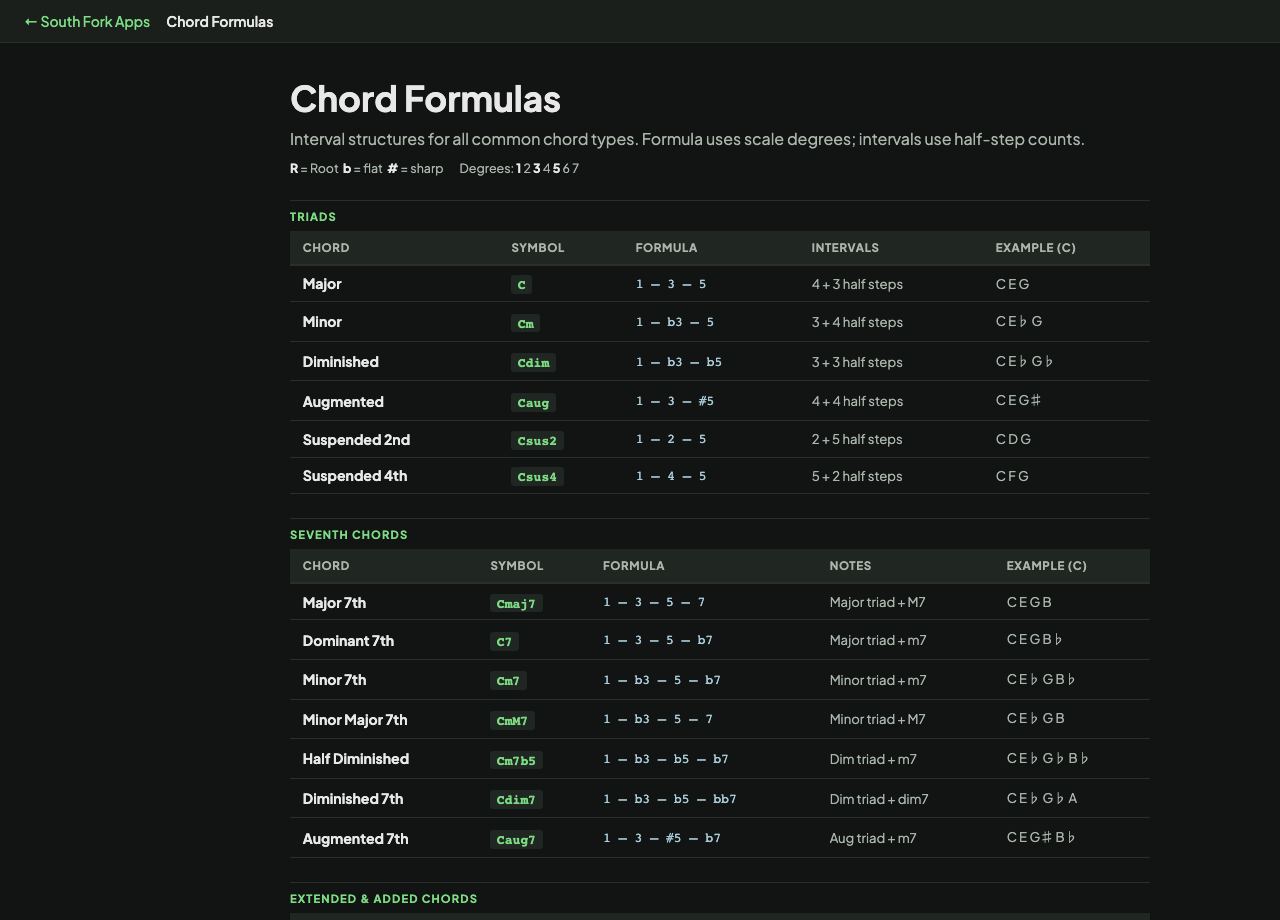Click the Triads FORMULA column header
The image size is (1280, 920).
[666, 248]
